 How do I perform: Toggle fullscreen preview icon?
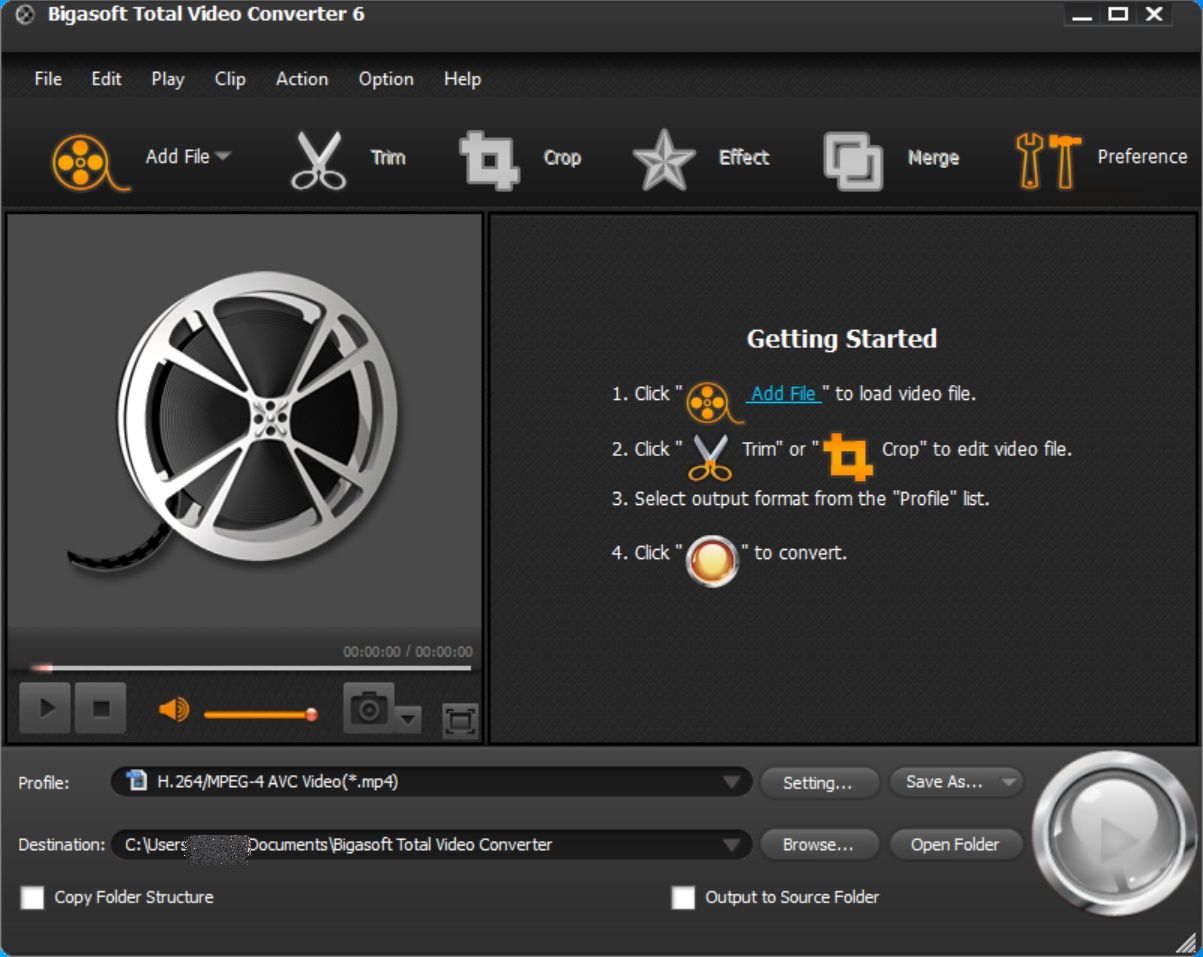pyautogui.click(x=459, y=721)
